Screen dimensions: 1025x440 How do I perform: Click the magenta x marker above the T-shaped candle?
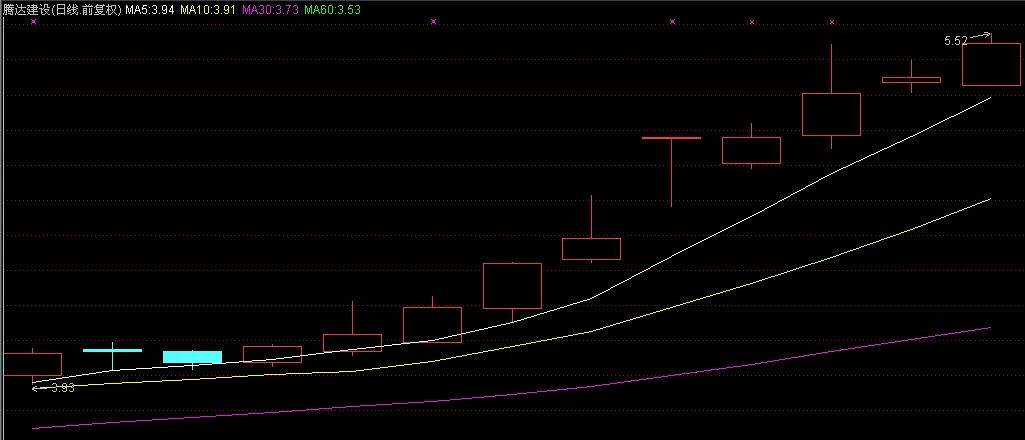click(x=672, y=22)
